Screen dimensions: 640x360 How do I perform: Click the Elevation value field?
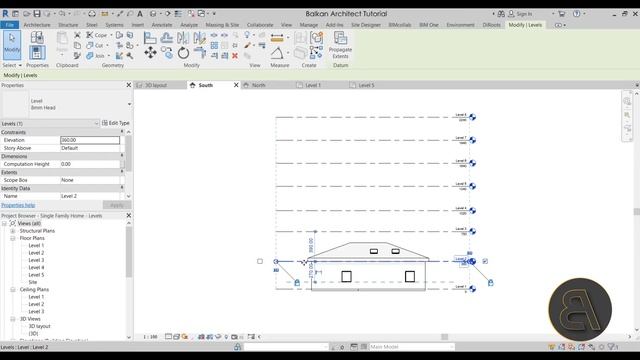click(x=90, y=140)
